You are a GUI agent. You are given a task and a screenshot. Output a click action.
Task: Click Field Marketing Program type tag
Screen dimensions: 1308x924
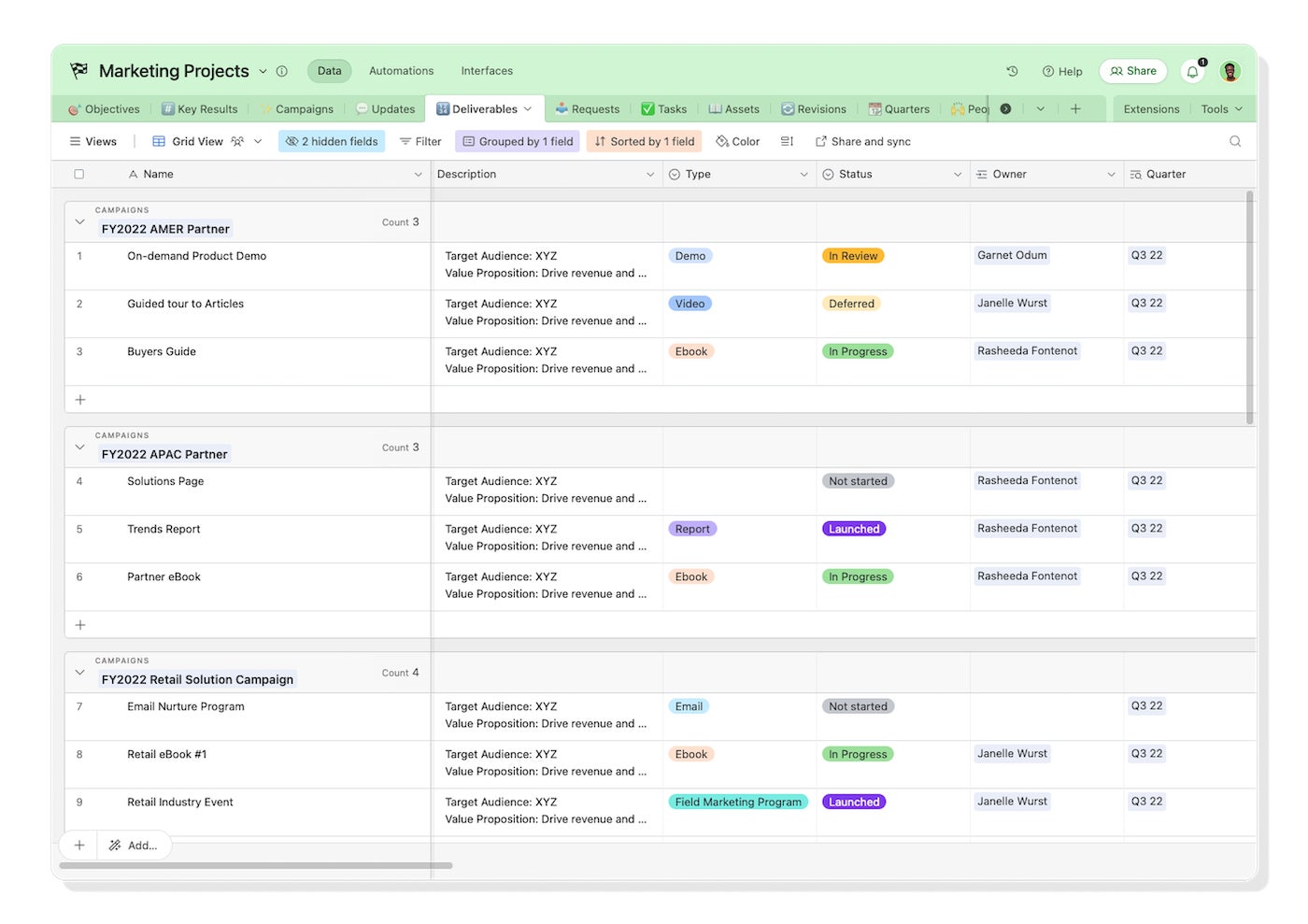click(x=738, y=802)
